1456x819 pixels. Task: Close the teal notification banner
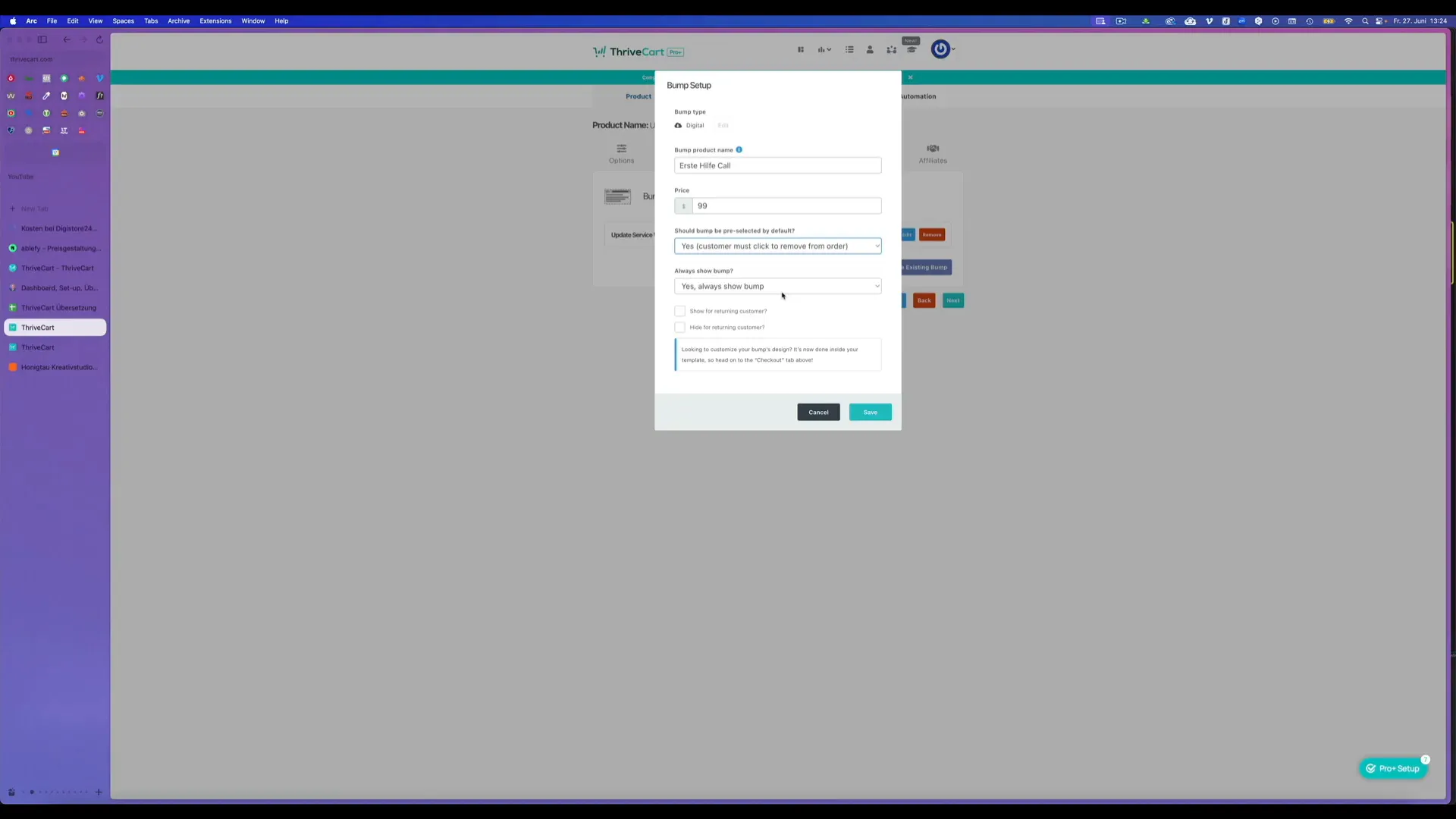point(911,77)
